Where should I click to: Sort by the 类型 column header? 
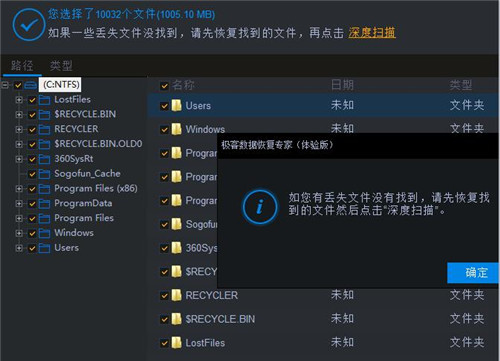pos(461,85)
